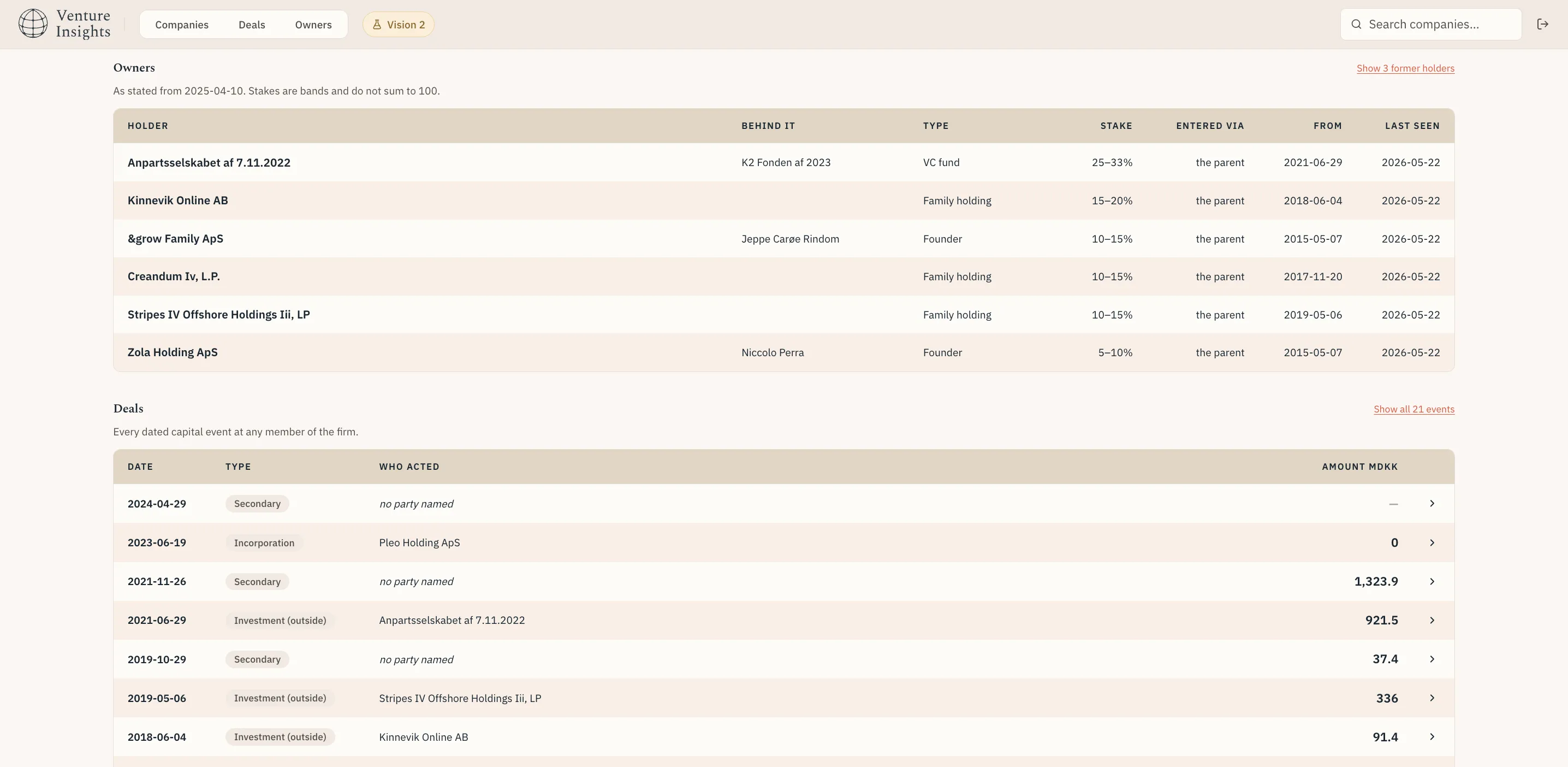This screenshot has height=767, width=1568.
Task: Click the Owners section heading
Action: click(134, 68)
